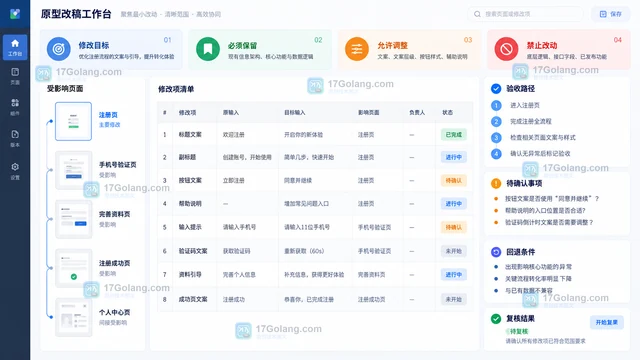Image resolution: width=640 pixels, height=360 pixels.
Task: Click rollback item 出现影响核心功能的异常
Action: [x=538, y=267]
